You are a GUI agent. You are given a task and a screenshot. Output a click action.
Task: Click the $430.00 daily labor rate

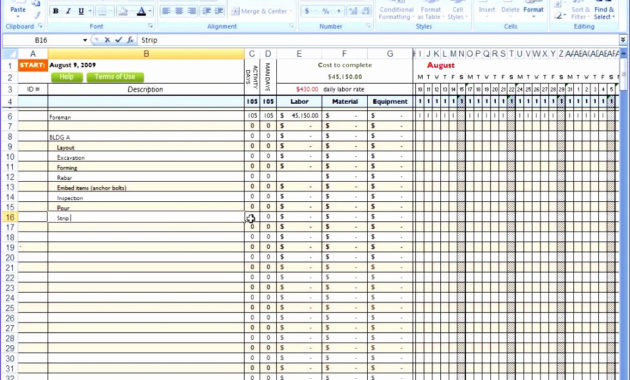click(307, 89)
